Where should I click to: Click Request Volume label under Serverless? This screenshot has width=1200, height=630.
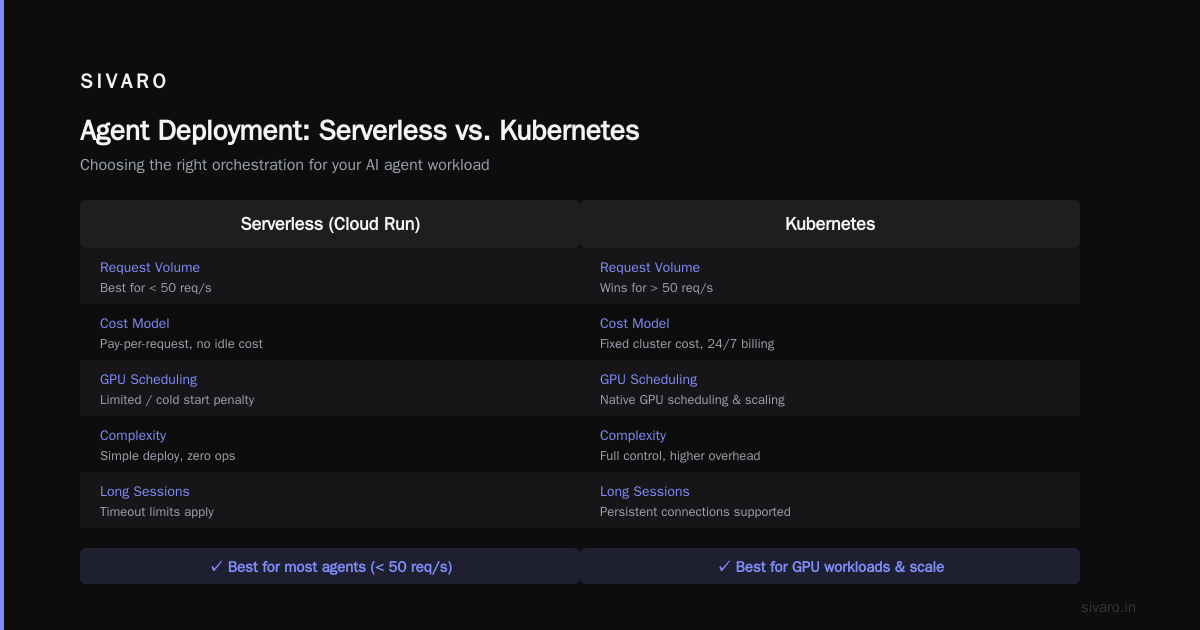pos(150,267)
